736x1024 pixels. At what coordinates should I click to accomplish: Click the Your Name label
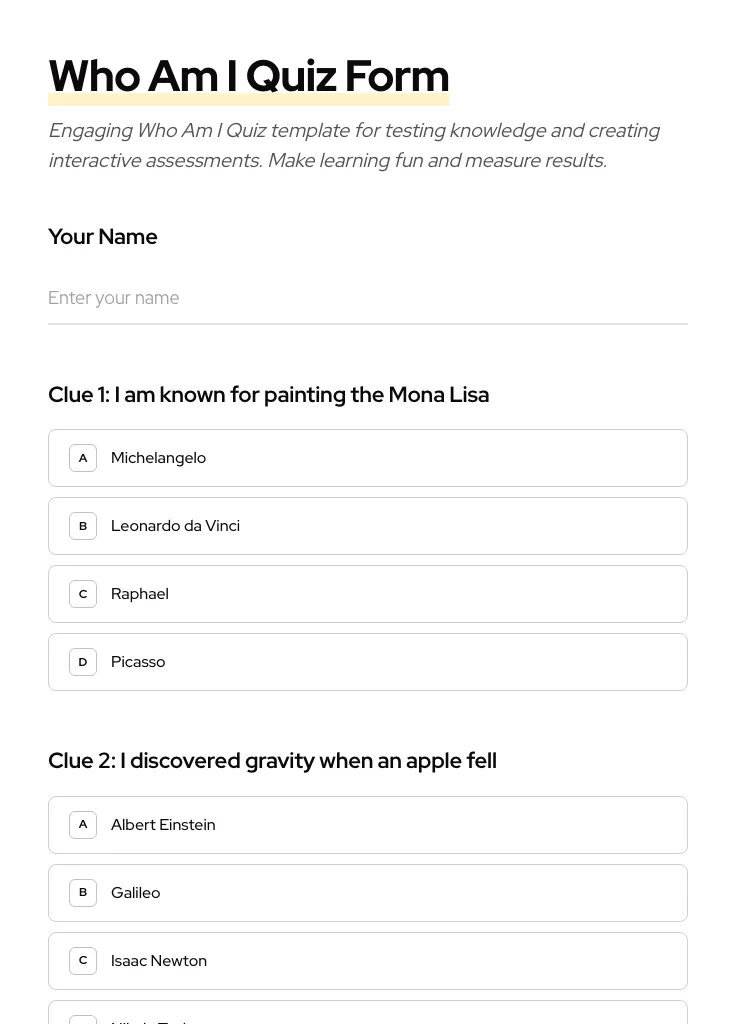pos(103,237)
